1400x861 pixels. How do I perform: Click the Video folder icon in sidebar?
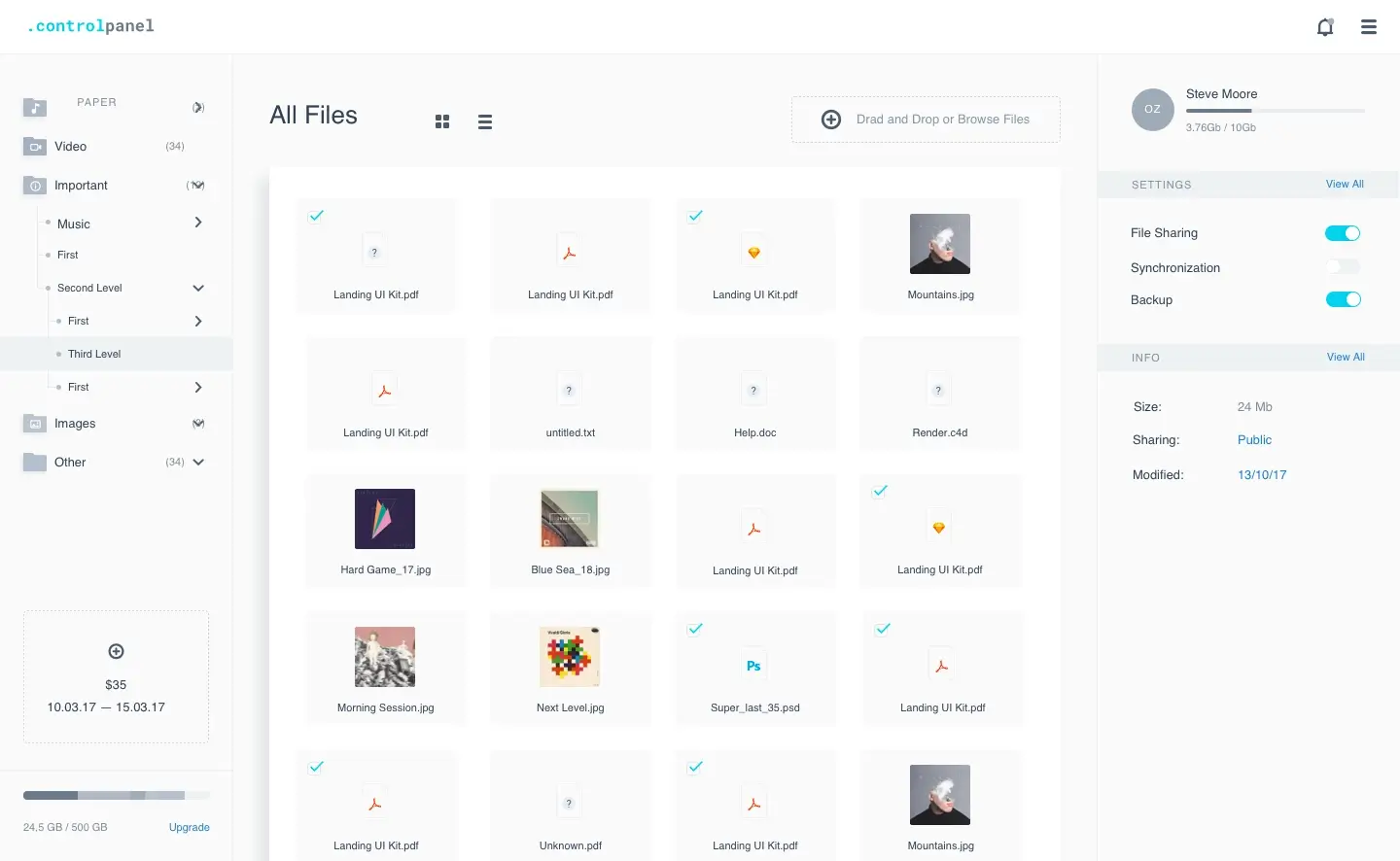click(x=35, y=147)
